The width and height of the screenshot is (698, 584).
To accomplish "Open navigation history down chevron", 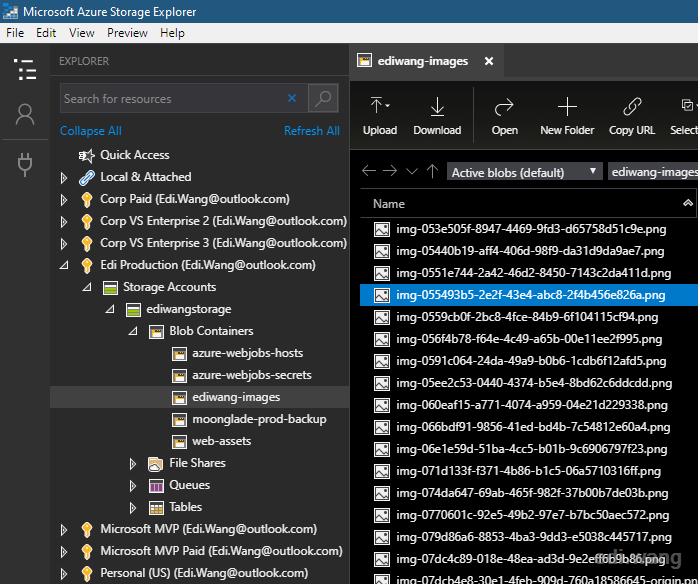I will (412, 171).
